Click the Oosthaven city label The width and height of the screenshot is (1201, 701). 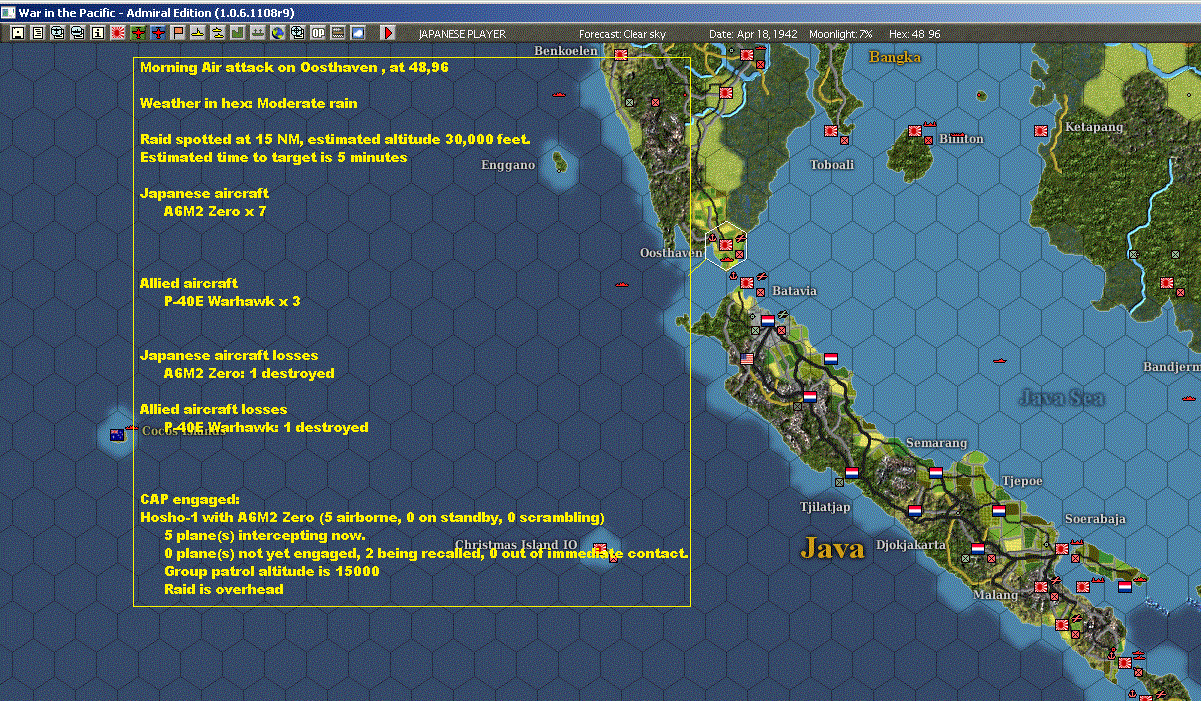672,253
